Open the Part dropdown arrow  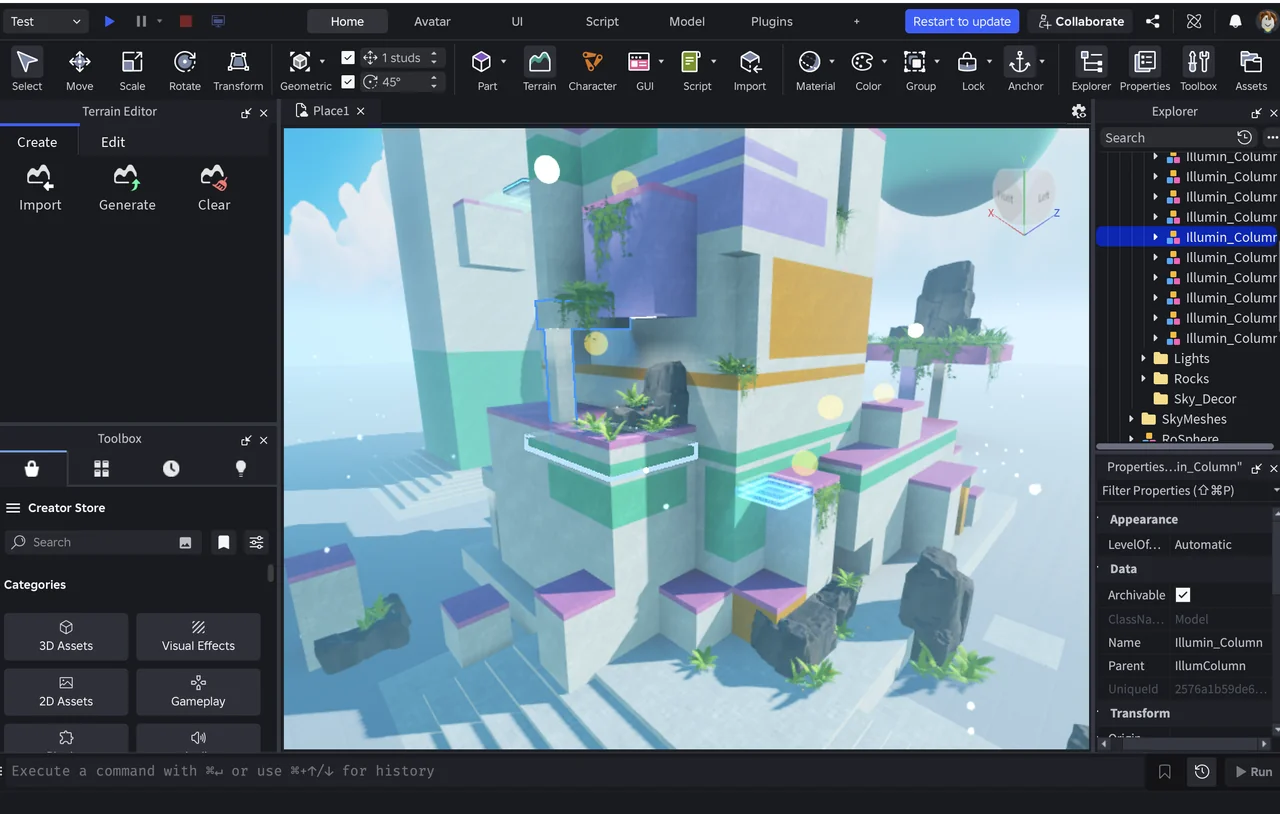503,62
